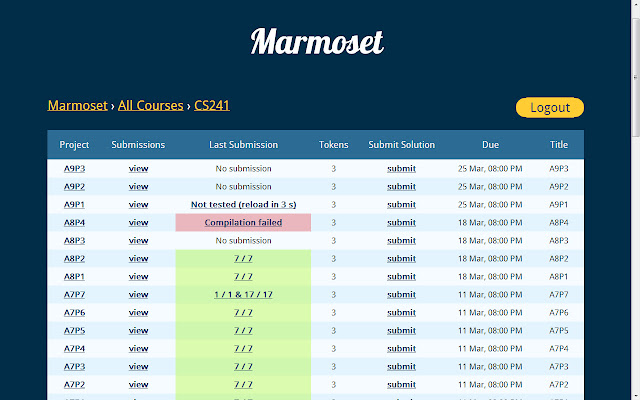This screenshot has width=640, height=400.
Task: Submit a solution for A7P4
Action: click(x=402, y=348)
